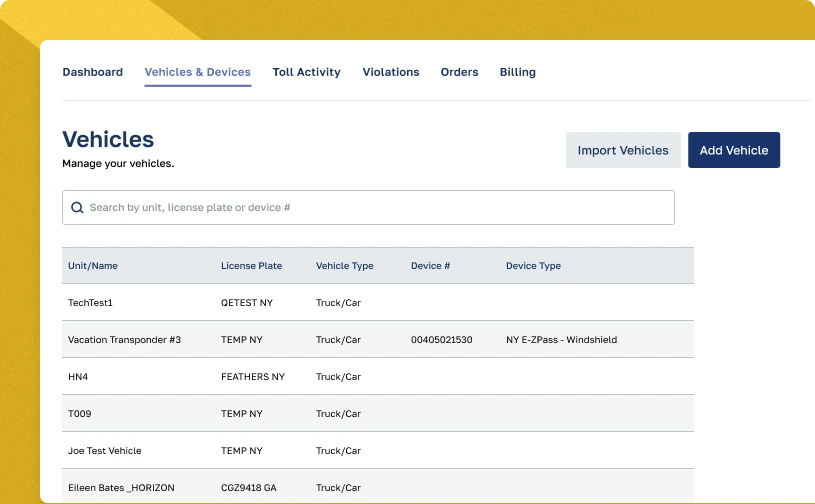Sort by the Unit/Name column header
Screen dimensions: 815x504
93,266
